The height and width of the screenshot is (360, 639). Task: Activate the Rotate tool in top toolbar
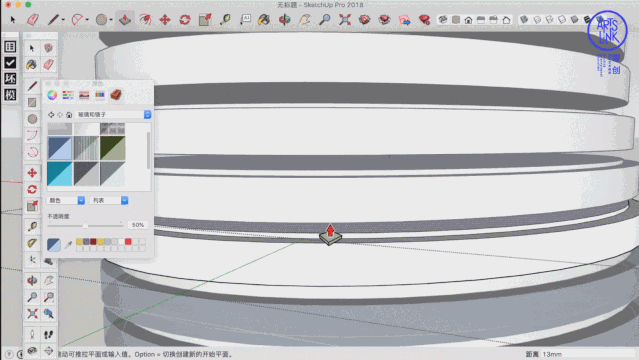185,19
